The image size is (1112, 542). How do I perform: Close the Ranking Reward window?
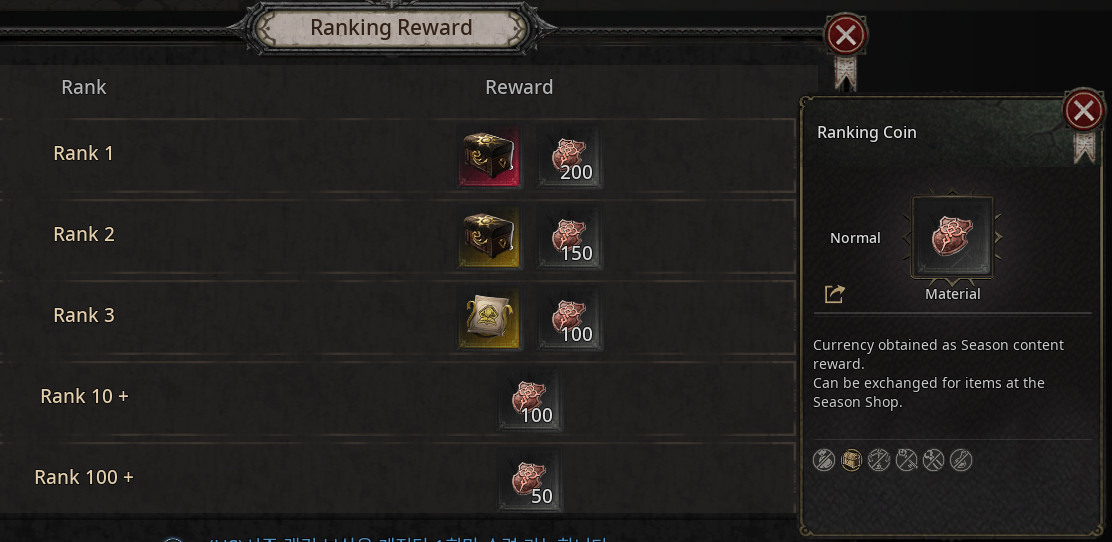pos(845,35)
